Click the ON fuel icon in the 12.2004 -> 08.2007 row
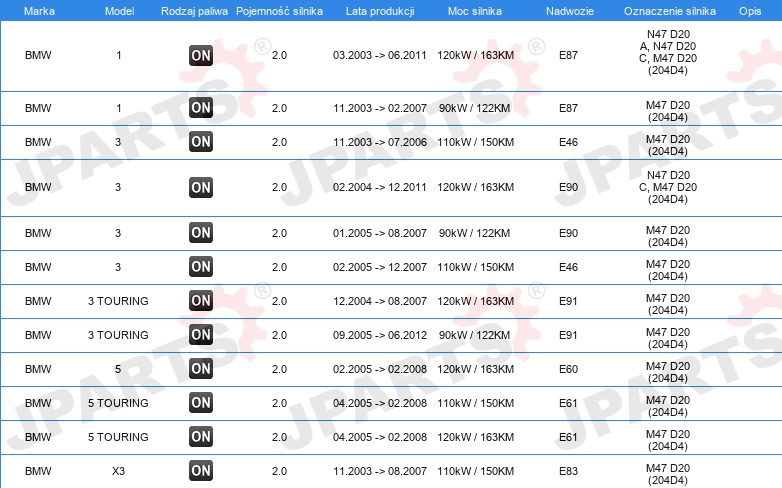Screen dimensions: 782x488 pos(201,300)
